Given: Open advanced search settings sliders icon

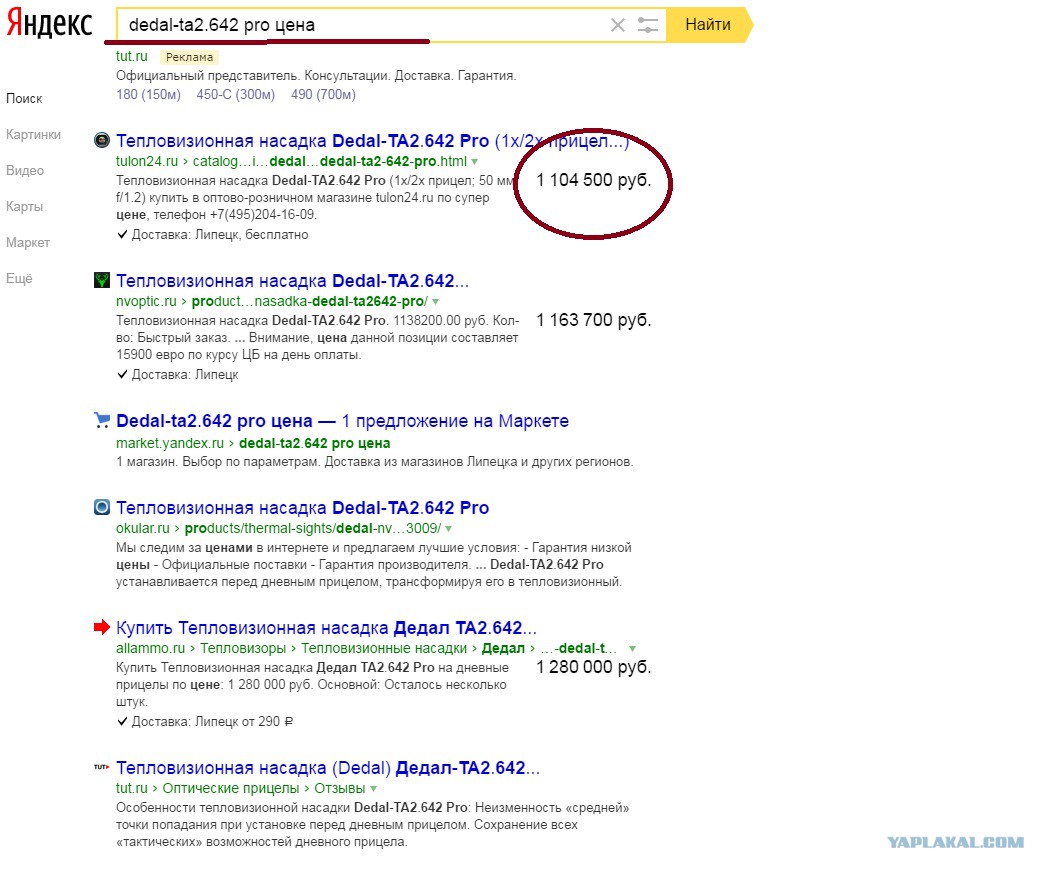Looking at the screenshot, I should [648, 25].
